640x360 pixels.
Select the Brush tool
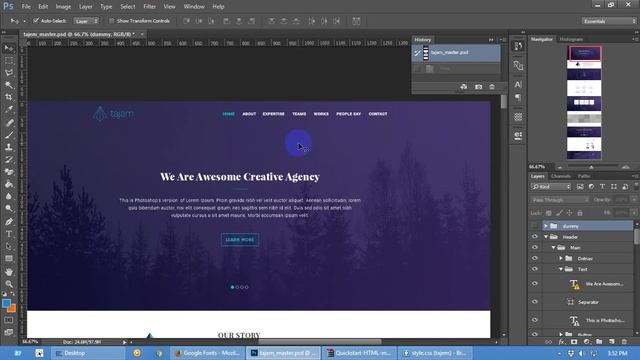coord(9,135)
